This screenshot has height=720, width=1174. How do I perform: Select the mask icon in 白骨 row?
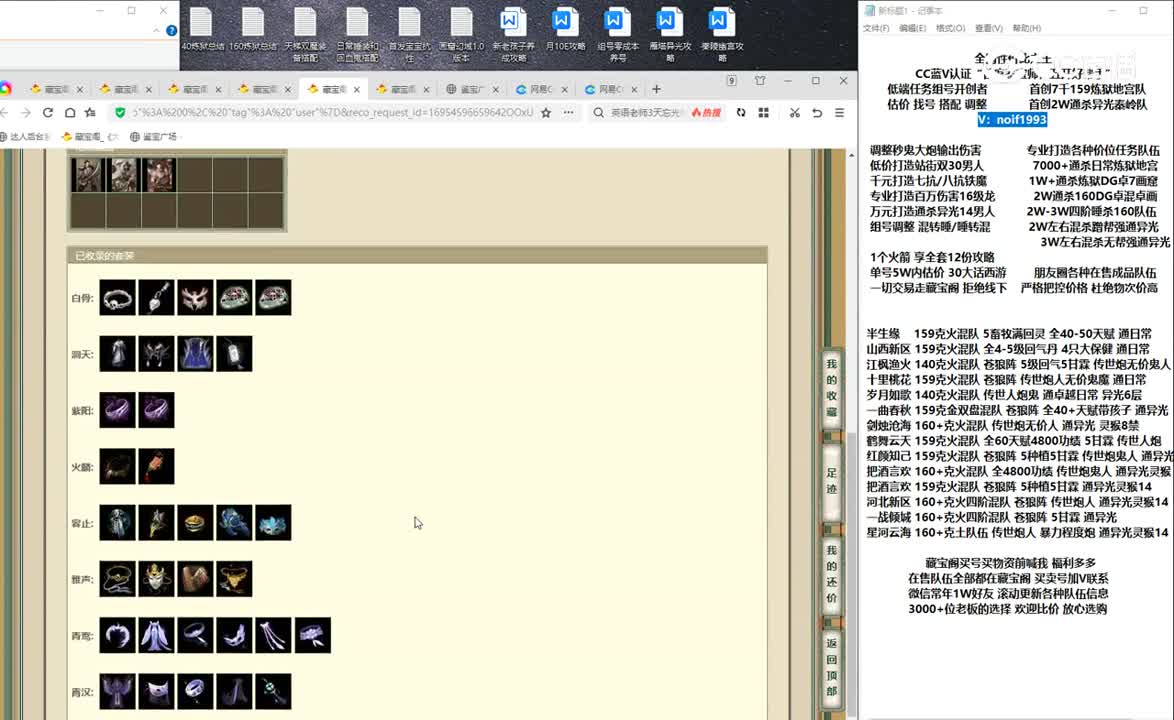tap(195, 298)
